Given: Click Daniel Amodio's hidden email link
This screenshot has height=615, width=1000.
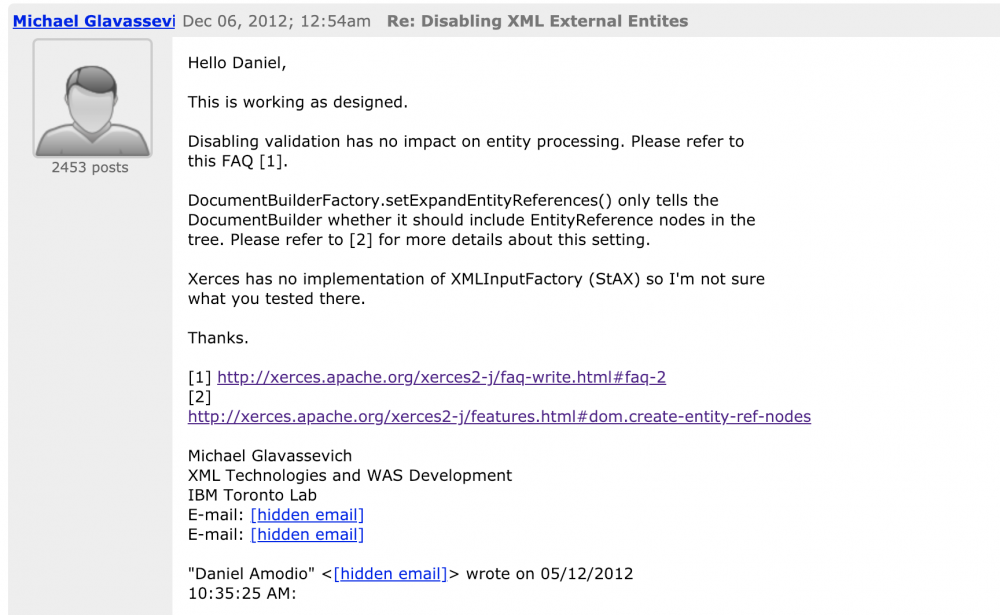Looking at the screenshot, I should 390,574.
